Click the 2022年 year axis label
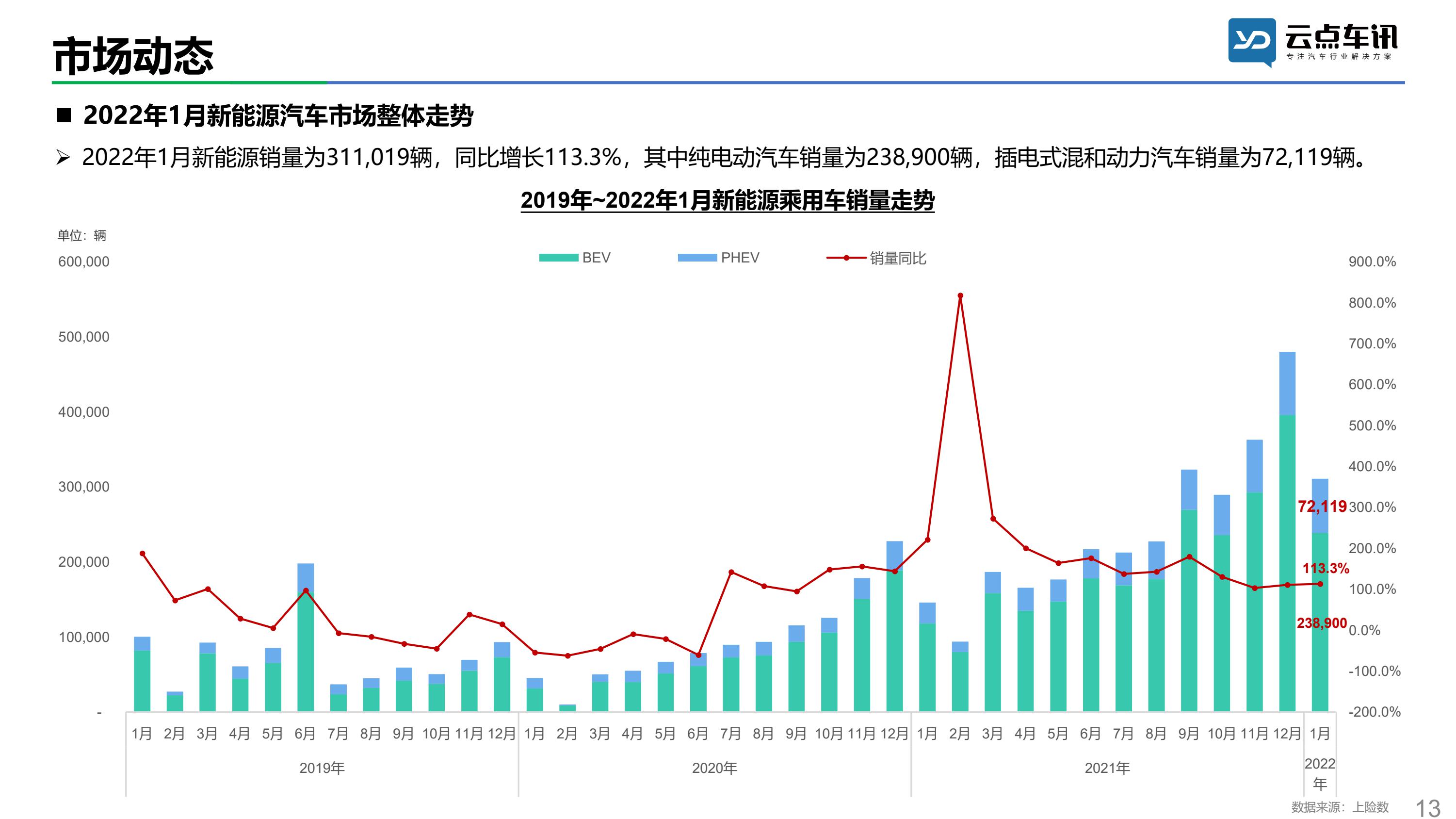The width and height of the screenshot is (1456, 819). (1320, 774)
